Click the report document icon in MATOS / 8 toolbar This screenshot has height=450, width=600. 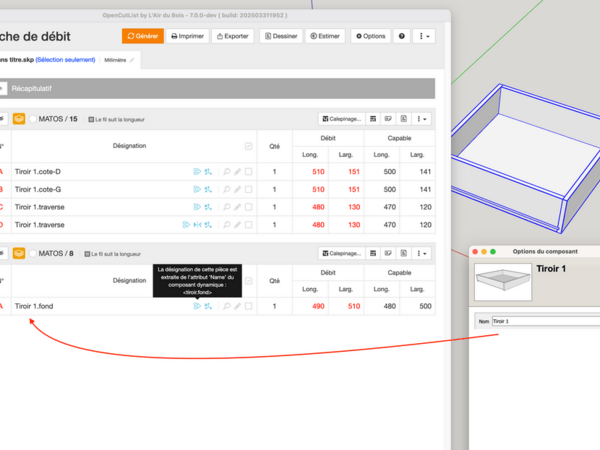tap(403, 253)
